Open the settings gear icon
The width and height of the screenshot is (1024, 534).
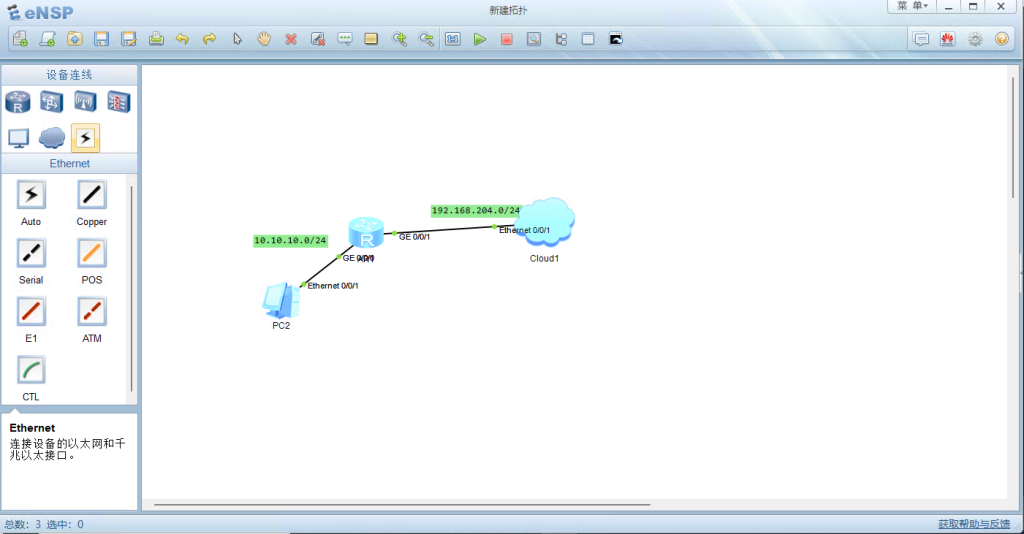point(975,39)
